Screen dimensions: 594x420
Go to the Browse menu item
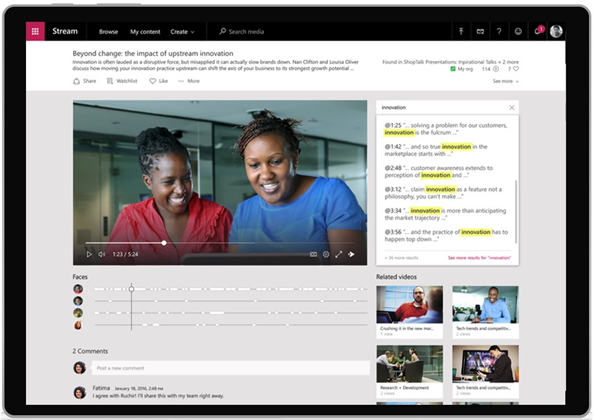108,32
